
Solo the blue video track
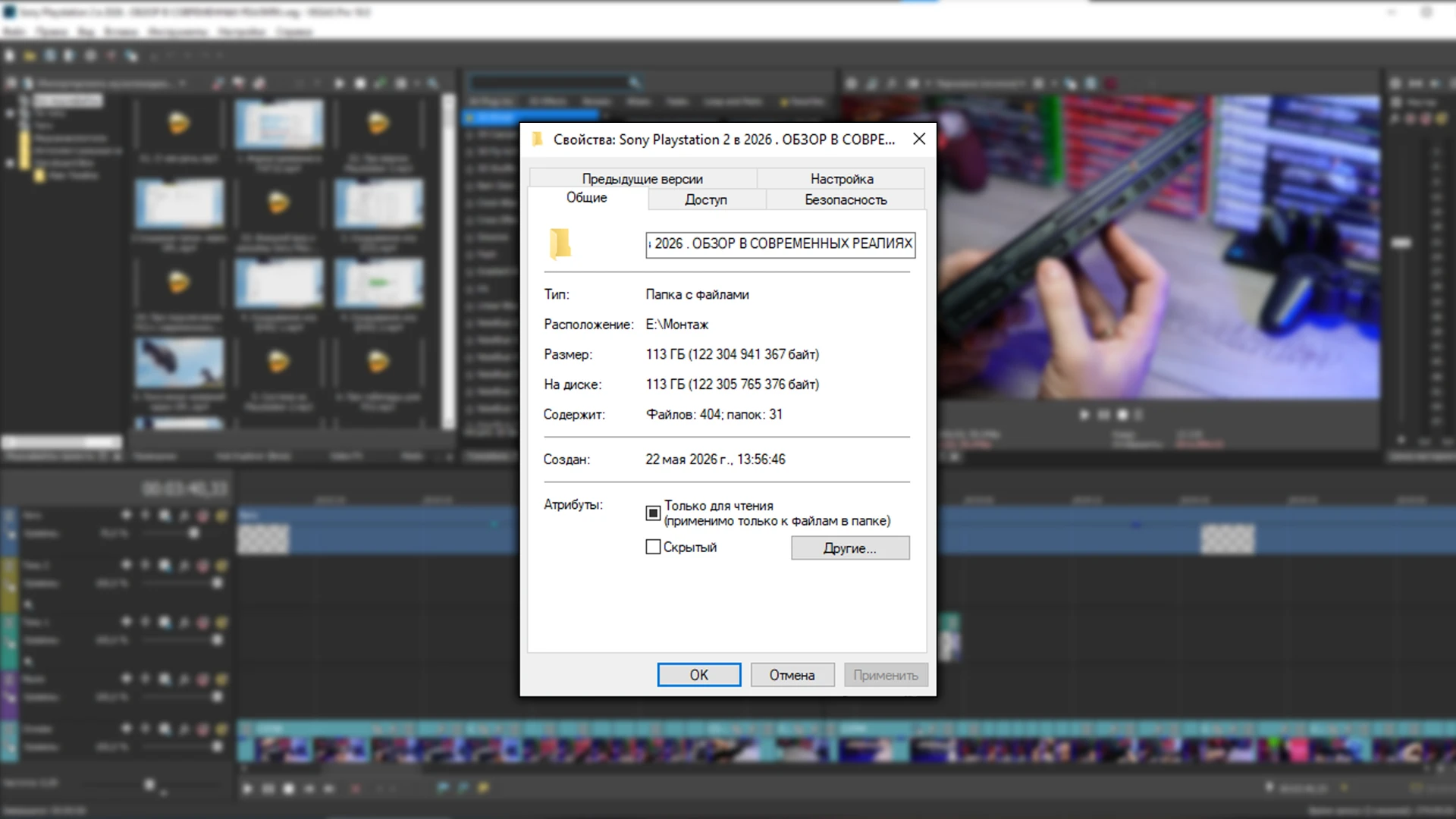tap(221, 516)
